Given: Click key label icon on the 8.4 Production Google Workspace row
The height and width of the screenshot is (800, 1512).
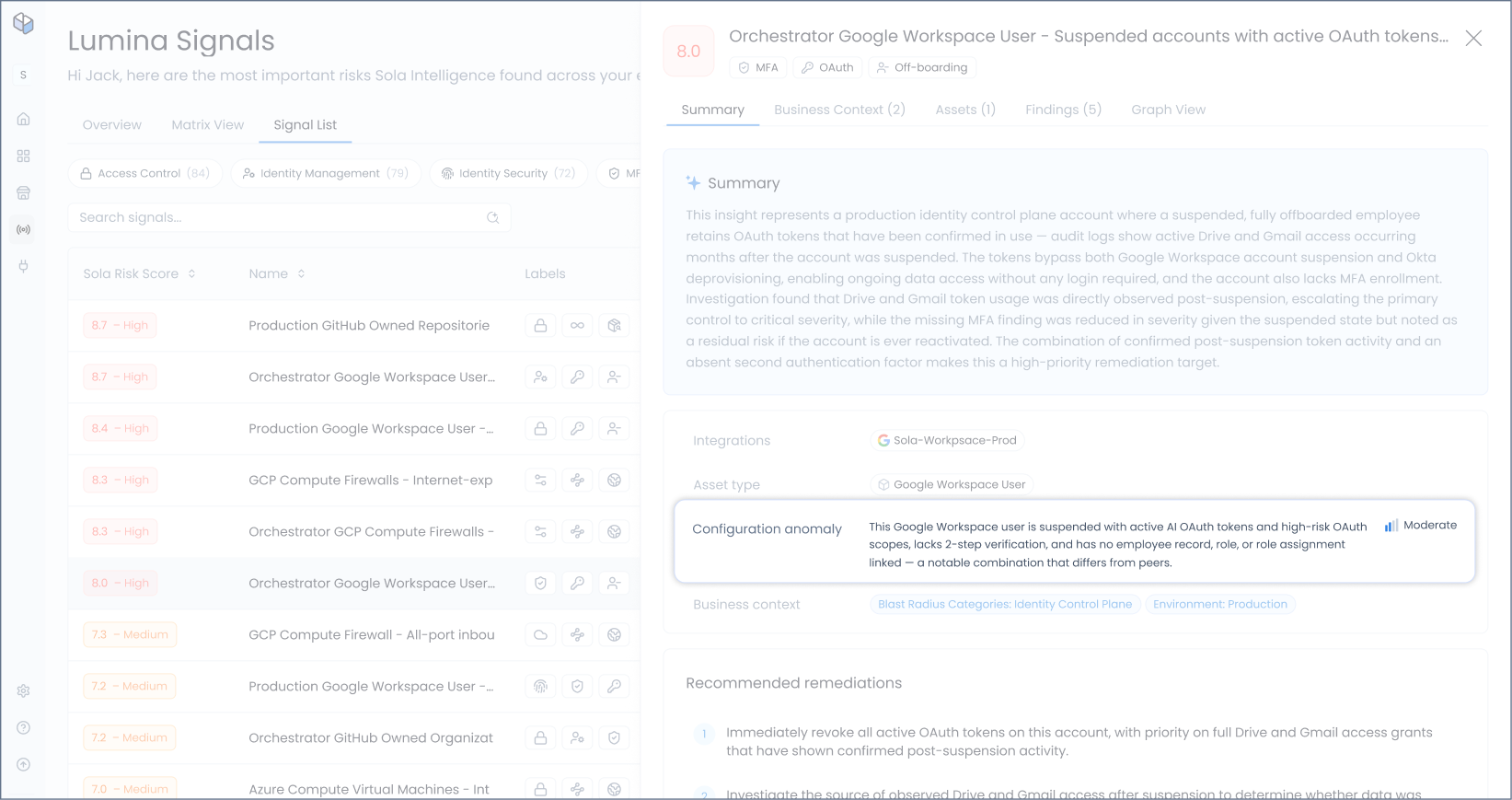Looking at the screenshot, I should [577, 428].
